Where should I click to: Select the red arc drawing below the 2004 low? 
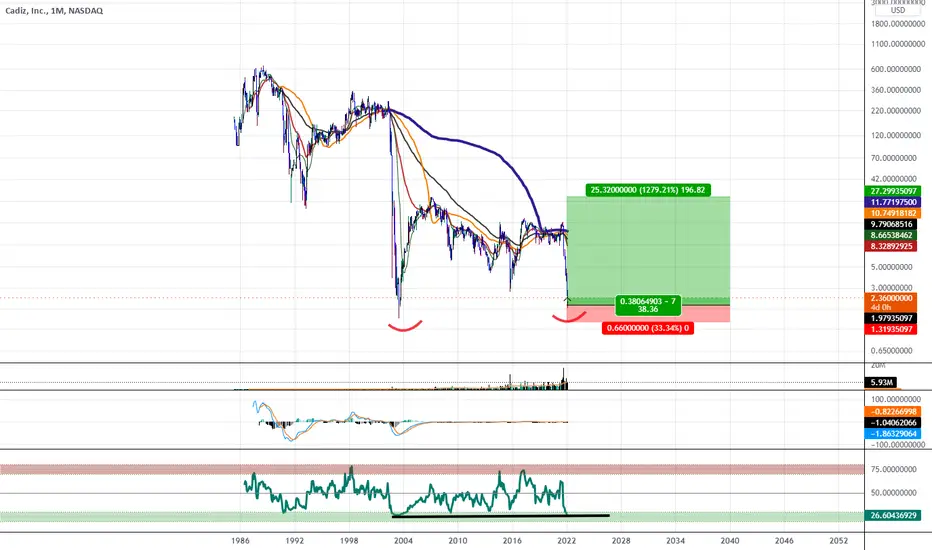[x=405, y=326]
